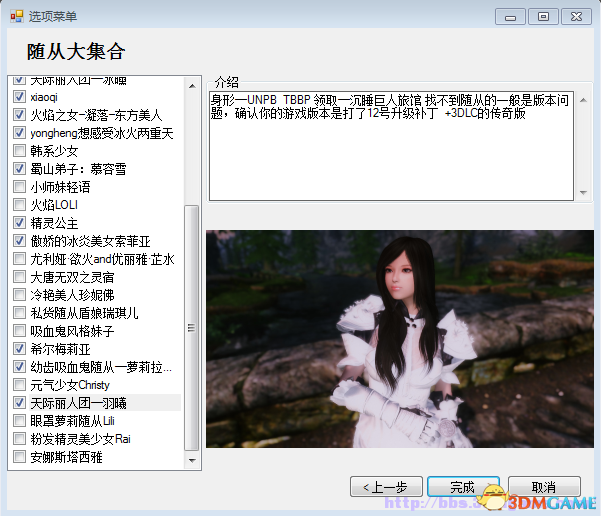Check 尤利娅·欲火and优丽雅·芷水 checkbox

click(19, 259)
